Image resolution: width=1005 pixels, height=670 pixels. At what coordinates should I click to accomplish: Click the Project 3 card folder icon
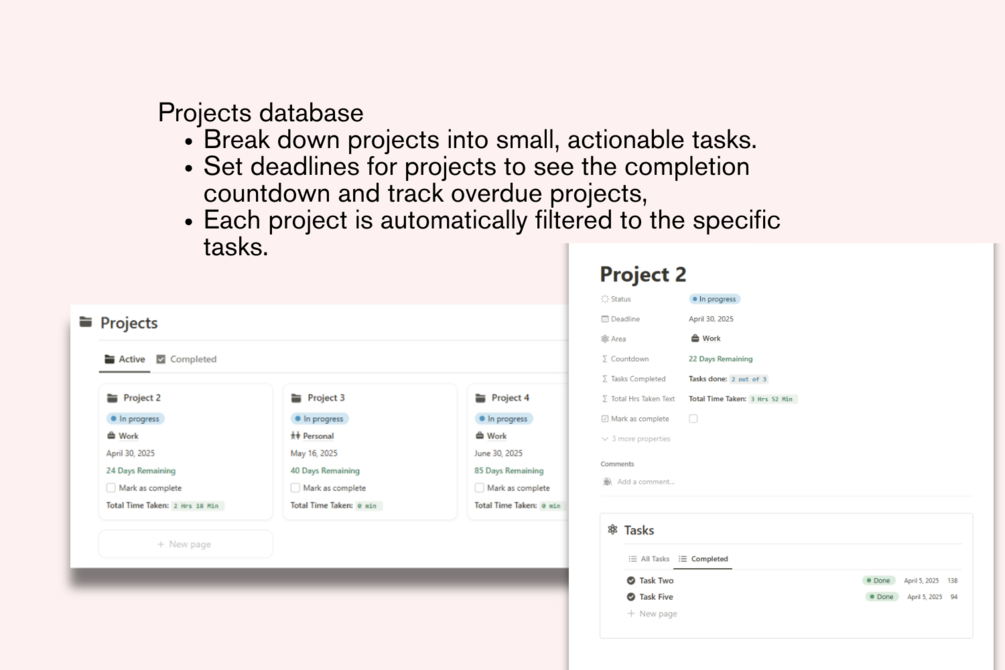coord(296,398)
